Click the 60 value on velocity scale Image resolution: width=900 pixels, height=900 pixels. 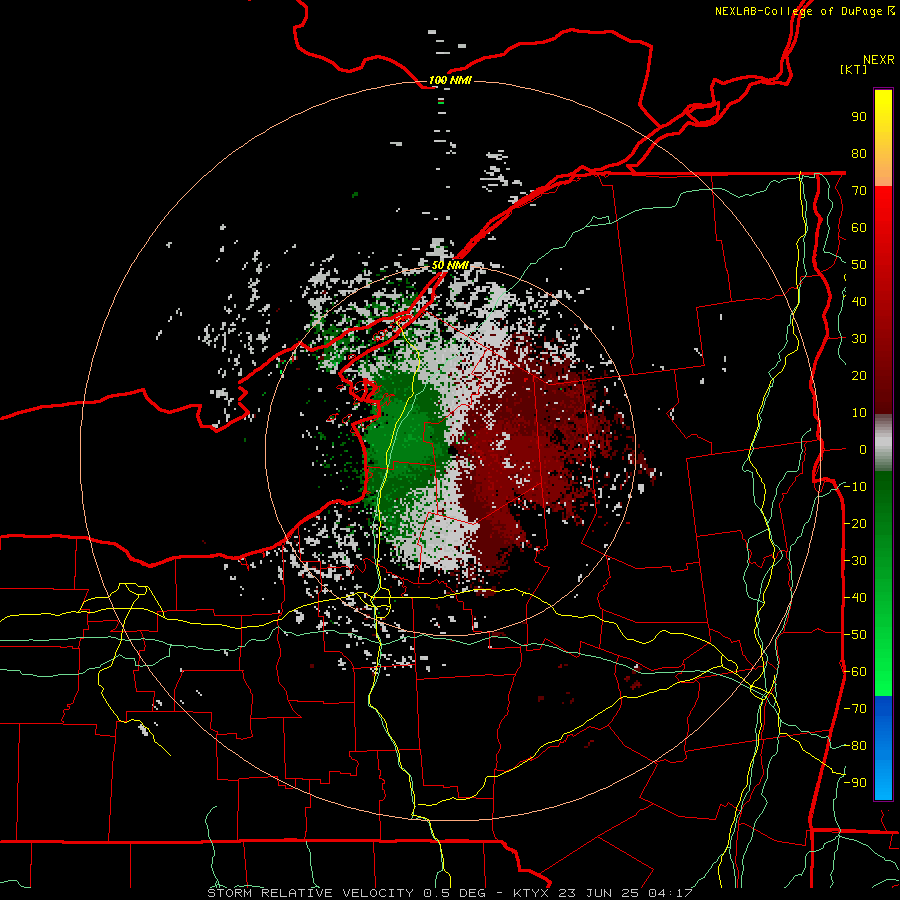(x=859, y=227)
